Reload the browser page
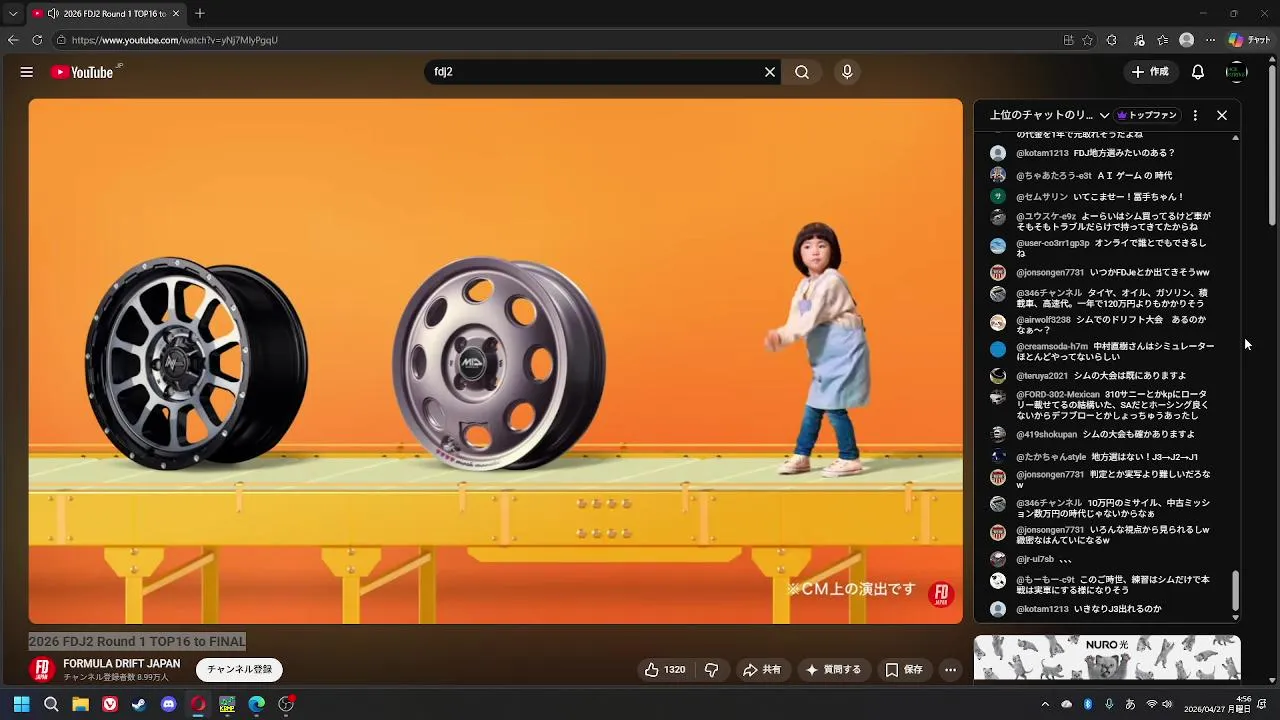This screenshot has height=720, width=1280. tap(37, 40)
